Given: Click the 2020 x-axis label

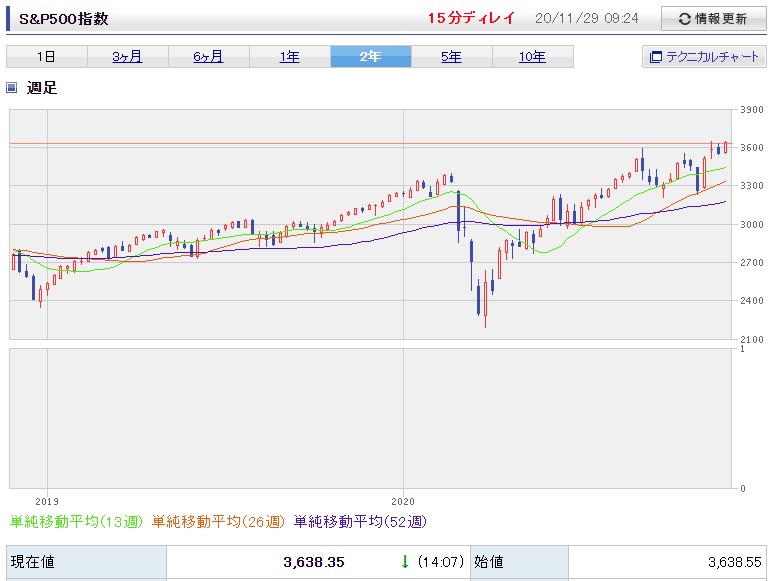Looking at the screenshot, I should [x=403, y=501].
